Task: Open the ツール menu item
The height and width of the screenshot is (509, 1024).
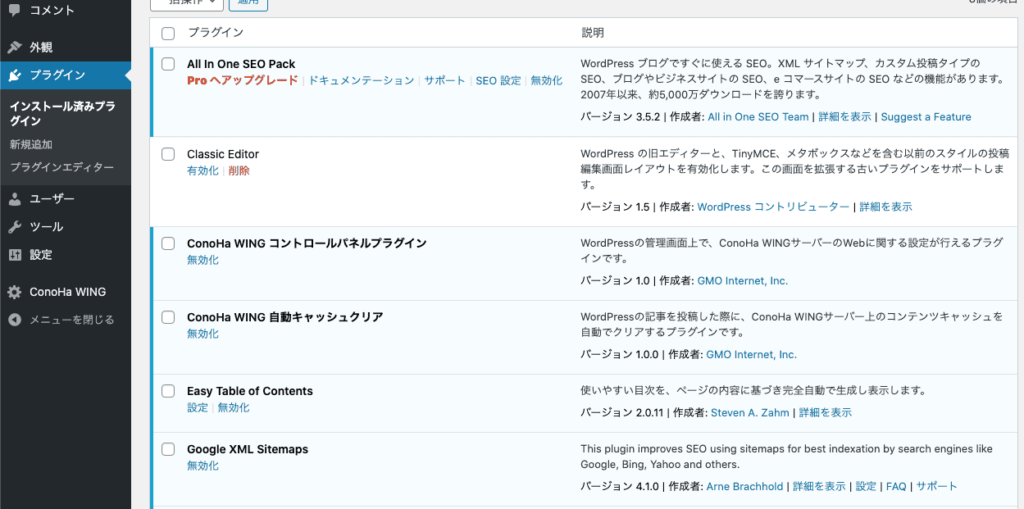Action: pos(46,227)
